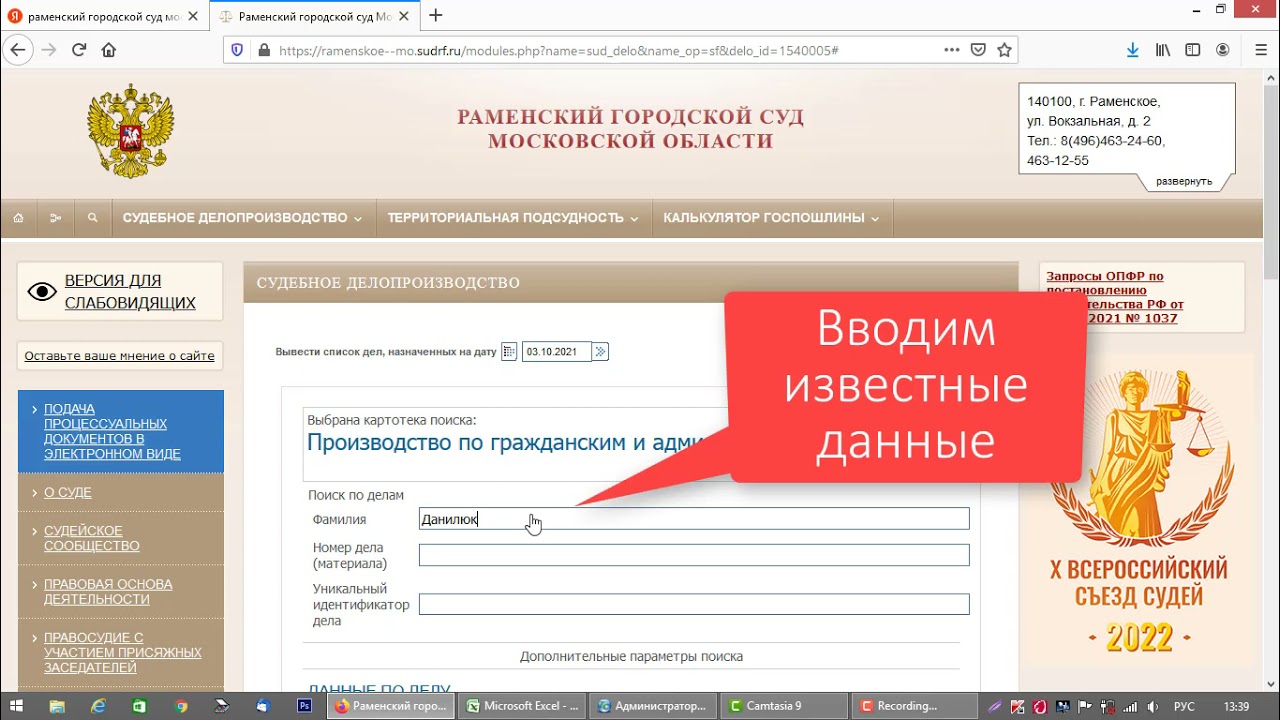1280x720 pixels.
Task: Save page to Pocket
Action: click(980, 50)
